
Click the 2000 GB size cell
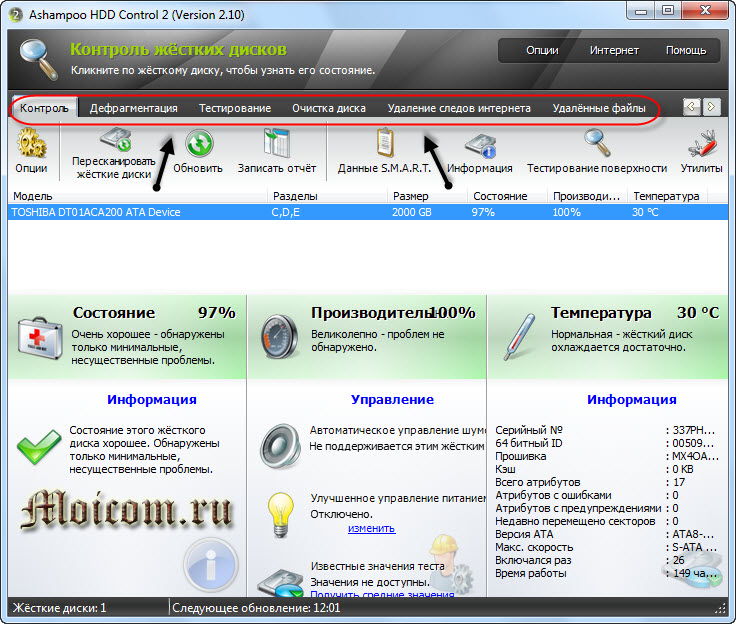coord(412,212)
